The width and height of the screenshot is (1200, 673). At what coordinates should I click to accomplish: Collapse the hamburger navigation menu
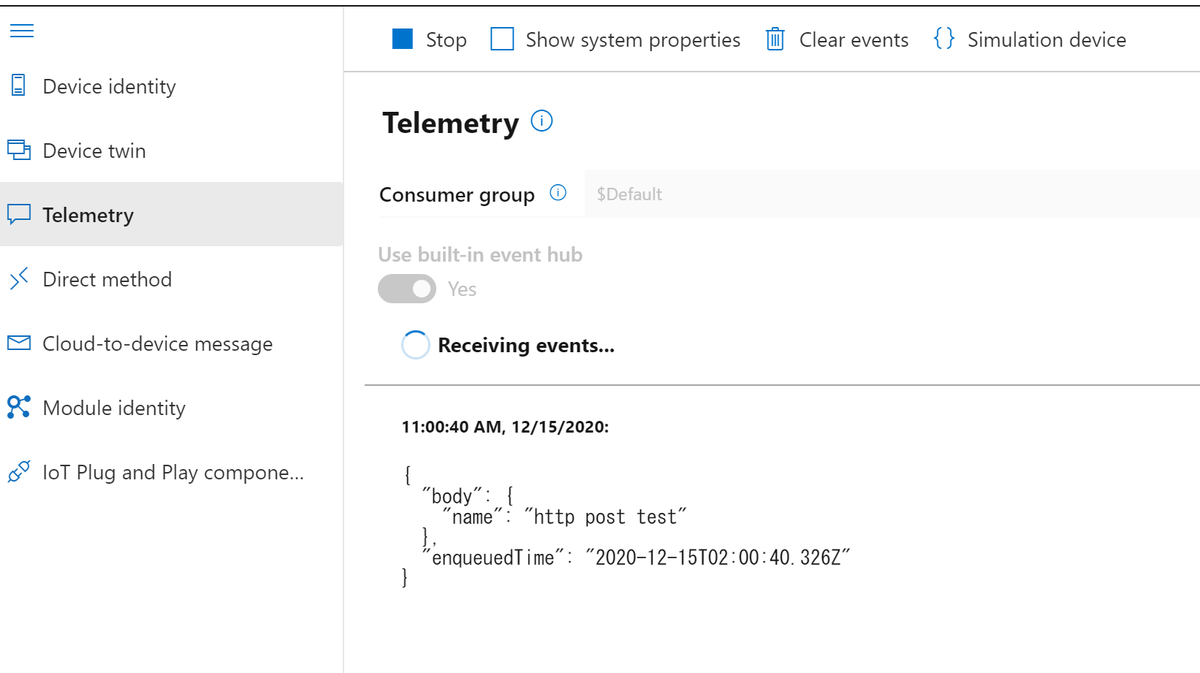tap(21, 31)
